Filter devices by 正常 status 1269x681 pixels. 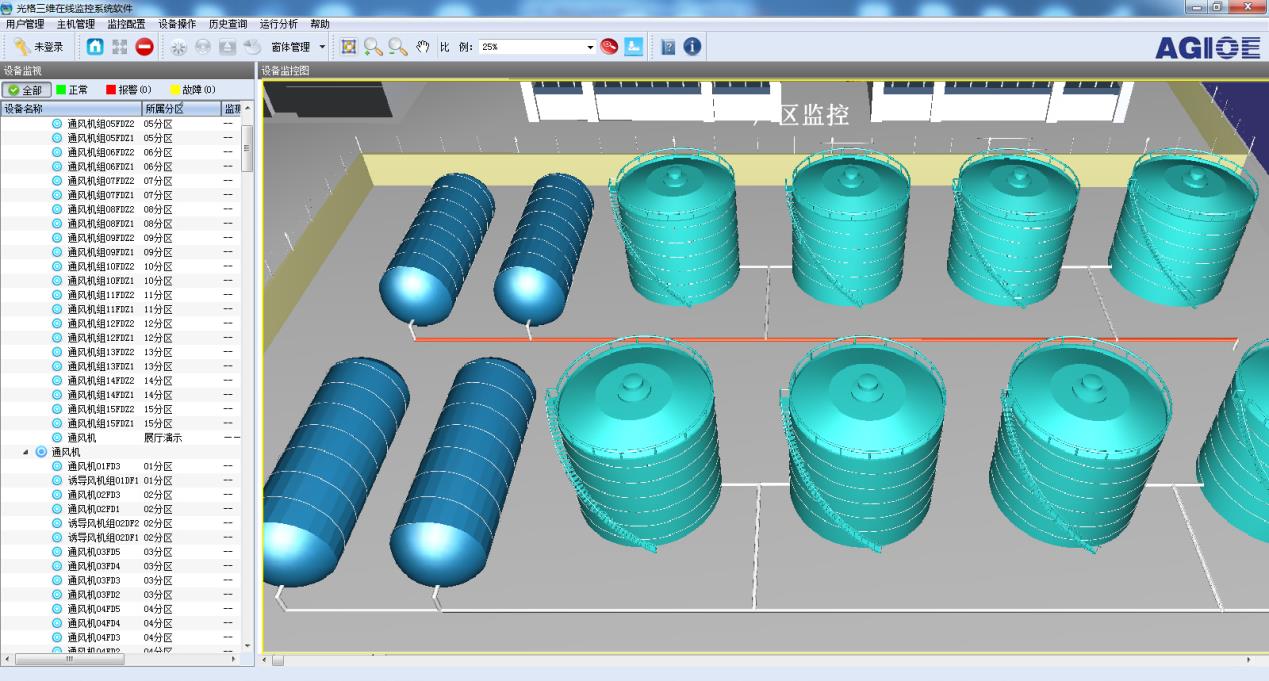pos(71,90)
